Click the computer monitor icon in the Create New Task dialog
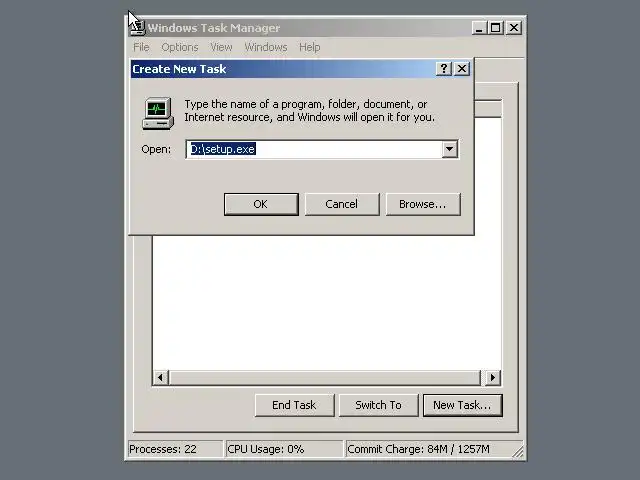Viewport: 640px width, 480px height. pos(158,113)
